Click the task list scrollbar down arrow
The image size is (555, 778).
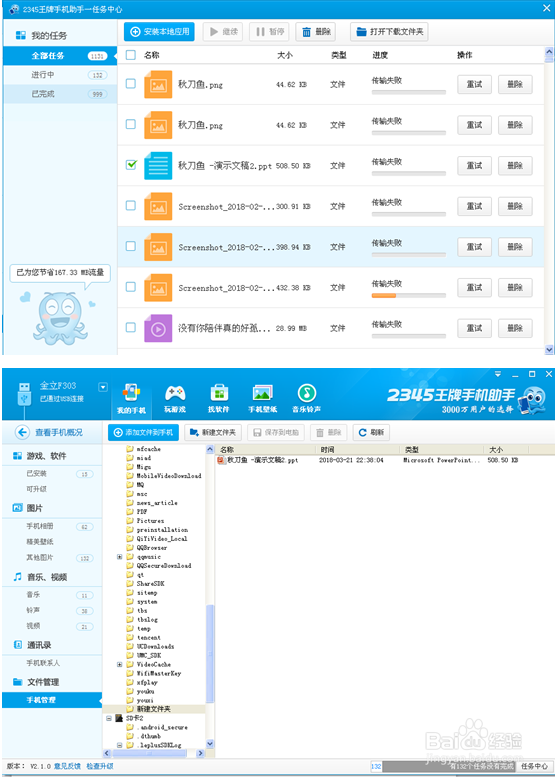coord(549,349)
